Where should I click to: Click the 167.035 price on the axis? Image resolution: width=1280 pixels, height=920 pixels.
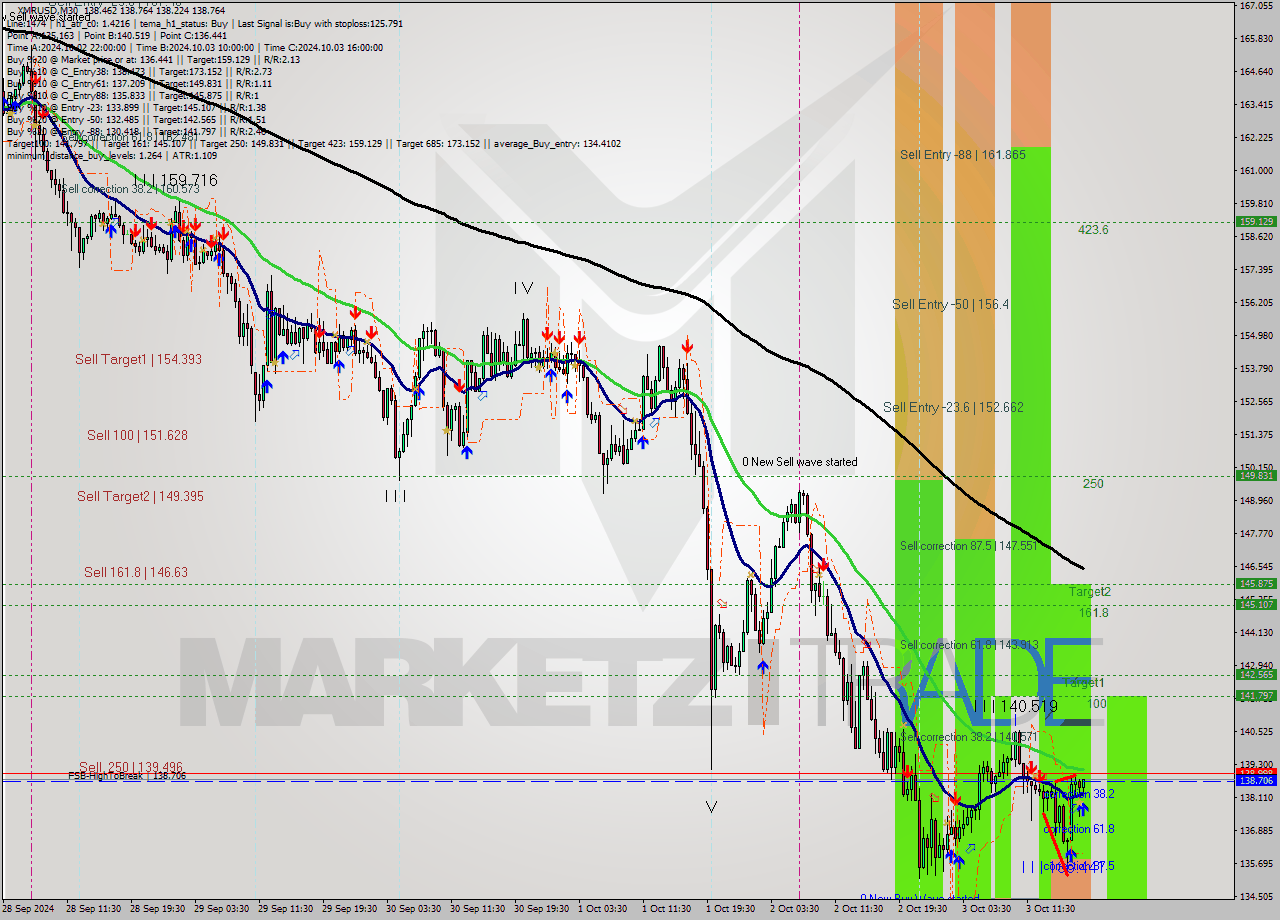pyautogui.click(x=1256, y=6)
